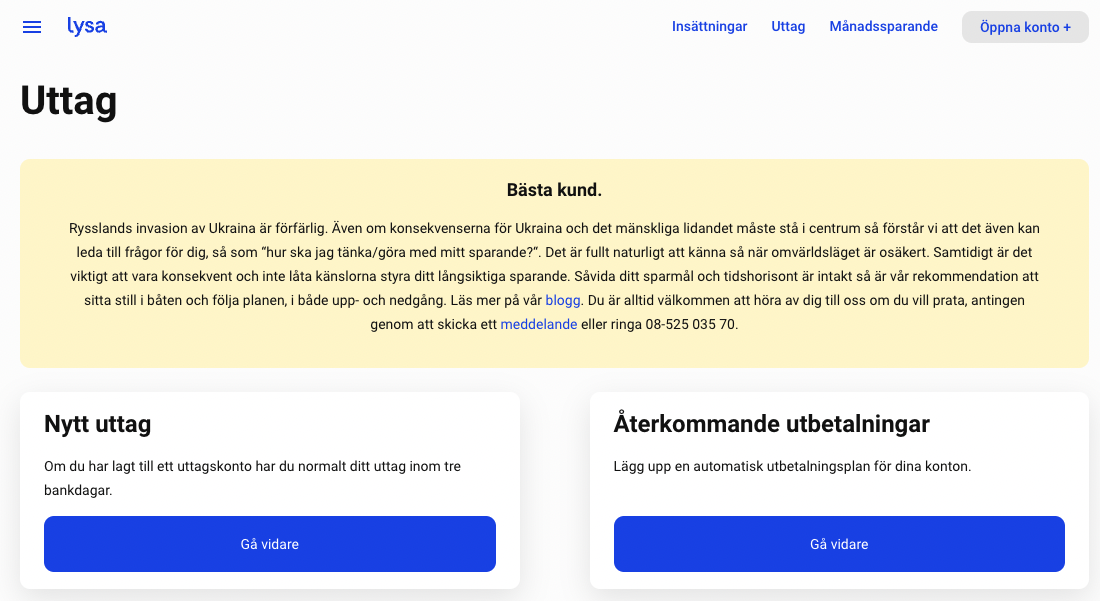The width and height of the screenshot is (1100, 601).
Task: Click the lysa logo
Action: point(87,26)
